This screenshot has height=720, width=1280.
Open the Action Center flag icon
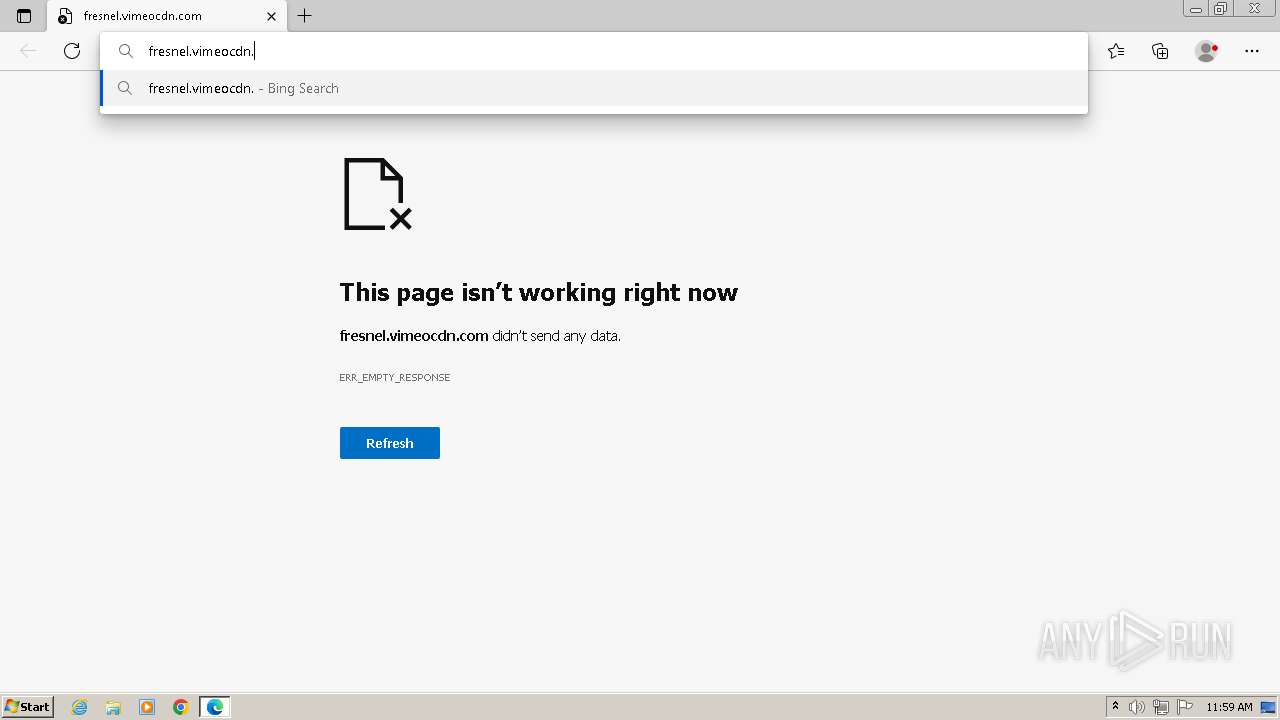pos(1185,707)
